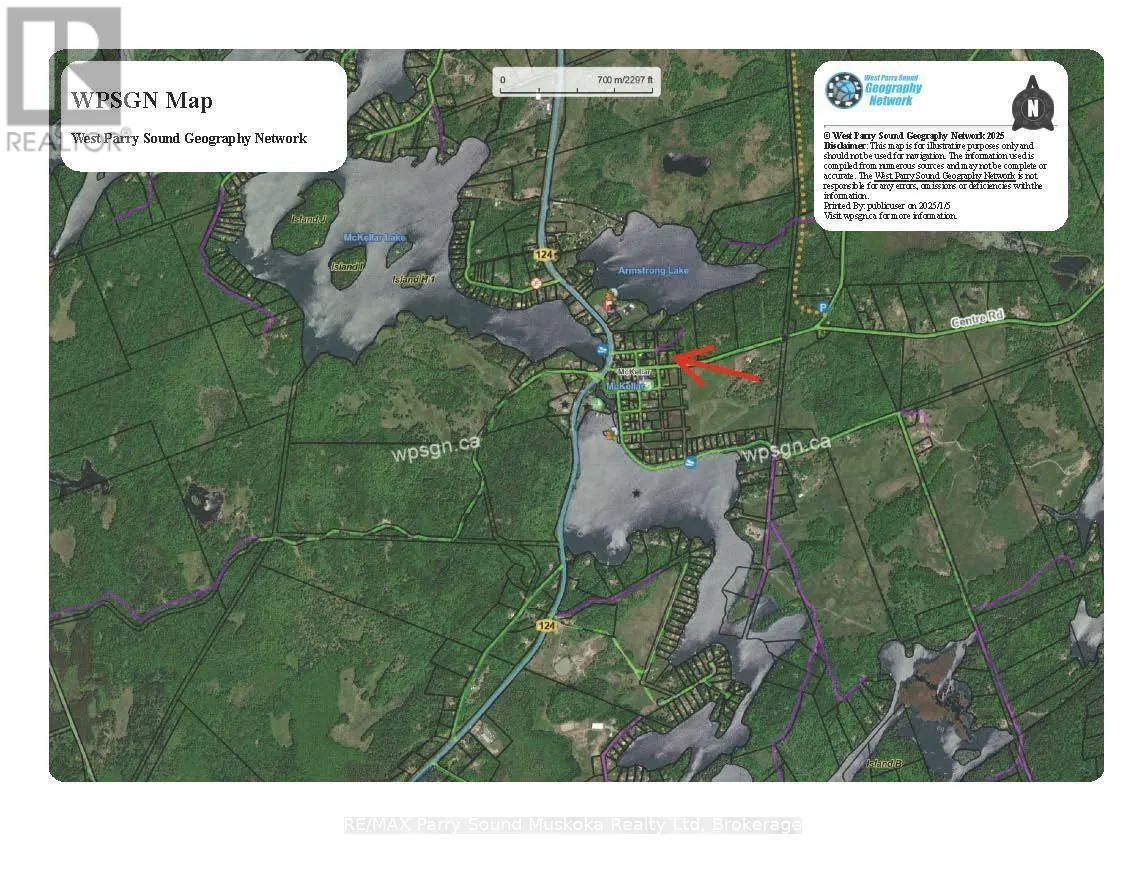Click the Geography Network globe logo

[x=843, y=90]
